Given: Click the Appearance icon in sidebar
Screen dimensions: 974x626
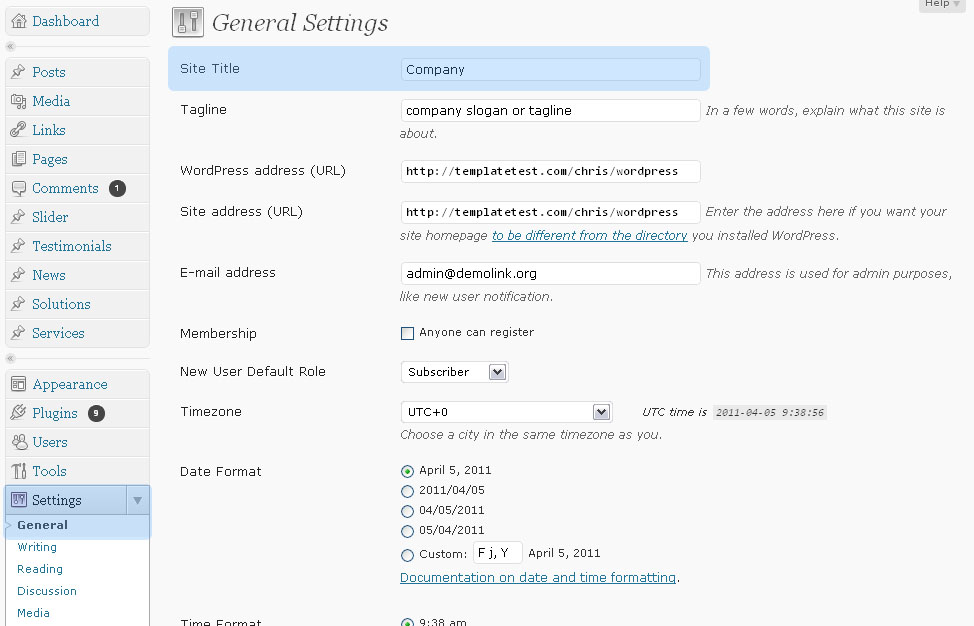Looking at the screenshot, I should pyautogui.click(x=18, y=384).
